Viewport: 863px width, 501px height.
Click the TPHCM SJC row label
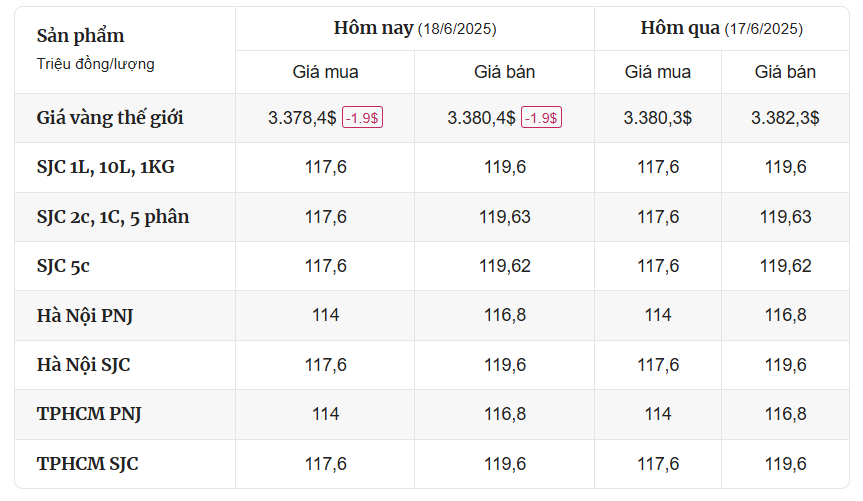point(88,464)
